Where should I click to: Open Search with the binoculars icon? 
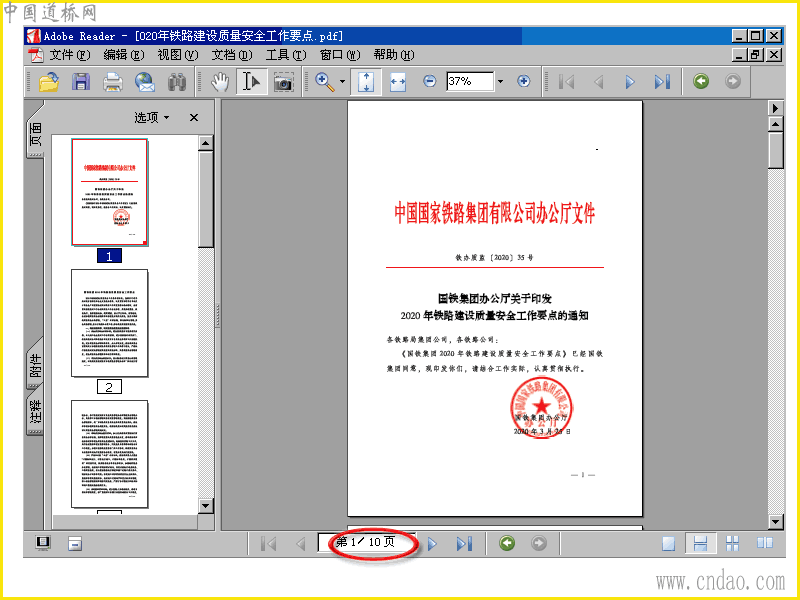tap(177, 82)
